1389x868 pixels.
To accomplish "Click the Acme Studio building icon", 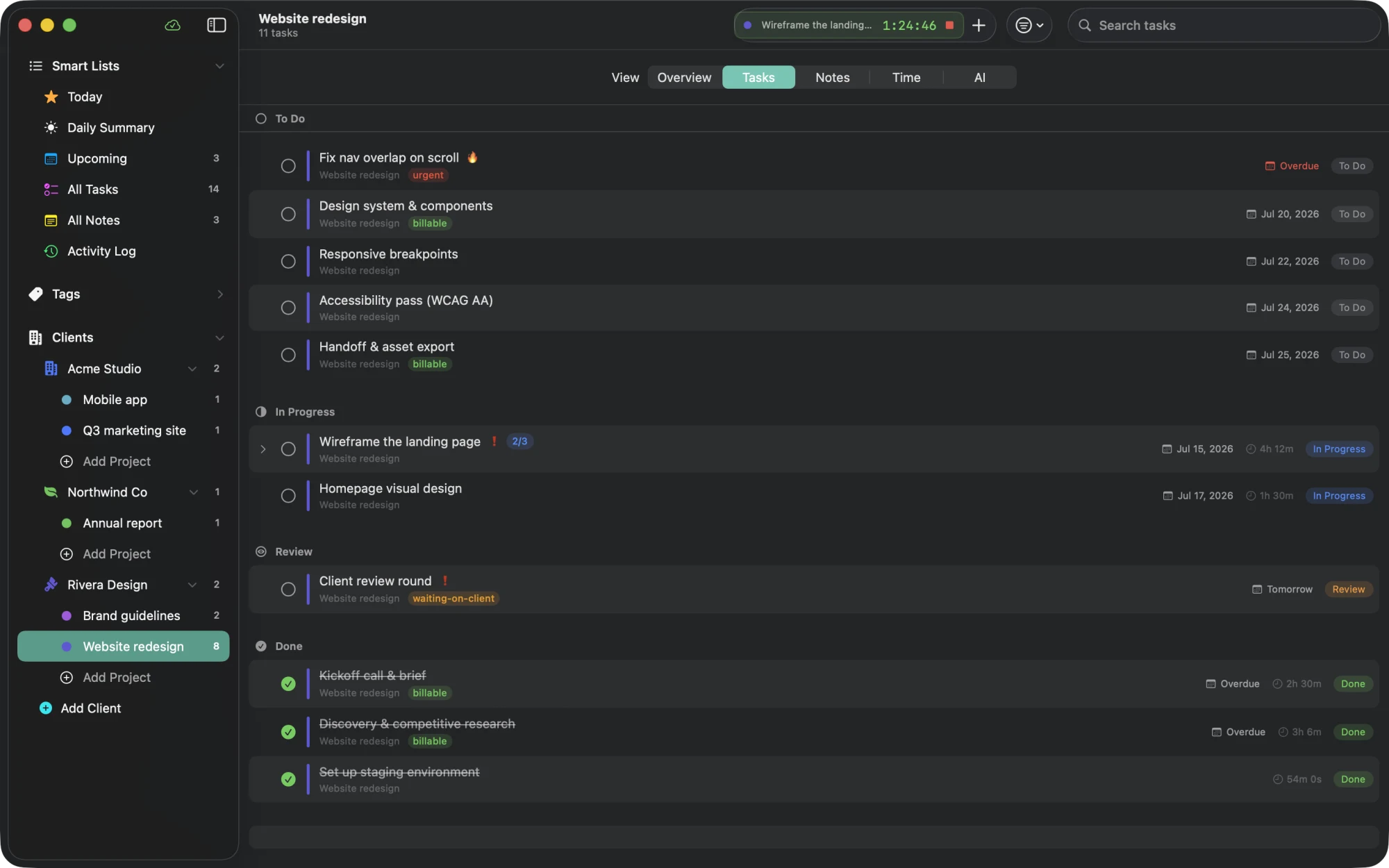I will pyautogui.click(x=51, y=369).
